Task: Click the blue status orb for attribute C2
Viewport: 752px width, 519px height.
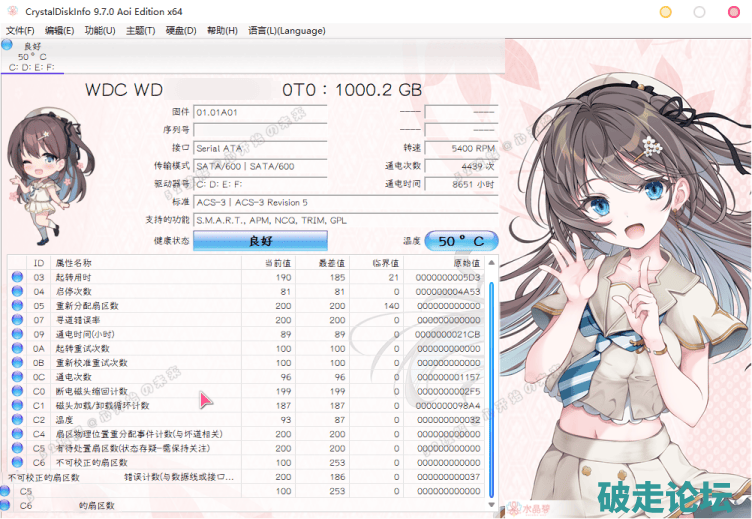Action: pos(16,420)
